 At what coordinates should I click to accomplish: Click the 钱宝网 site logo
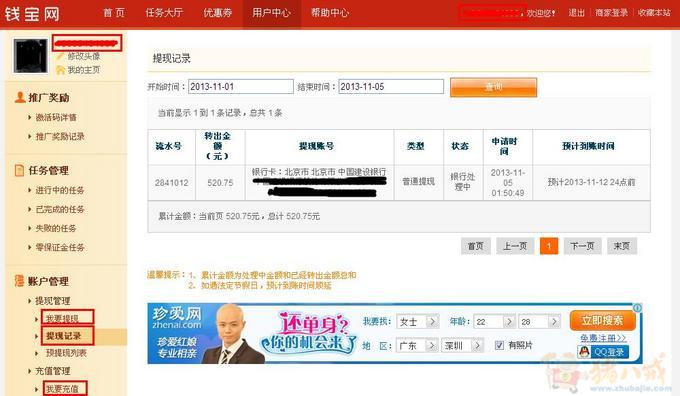click(32, 13)
